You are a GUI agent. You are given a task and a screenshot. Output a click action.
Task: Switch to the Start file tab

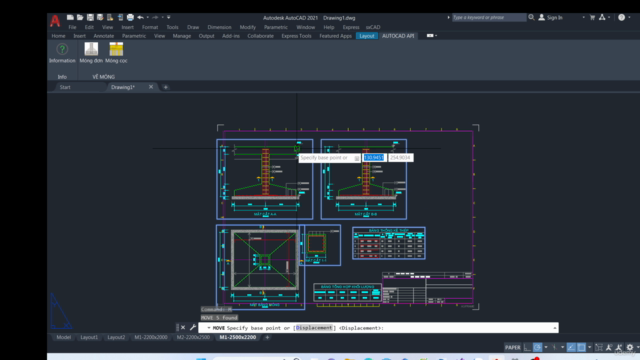pyautogui.click(x=65, y=87)
